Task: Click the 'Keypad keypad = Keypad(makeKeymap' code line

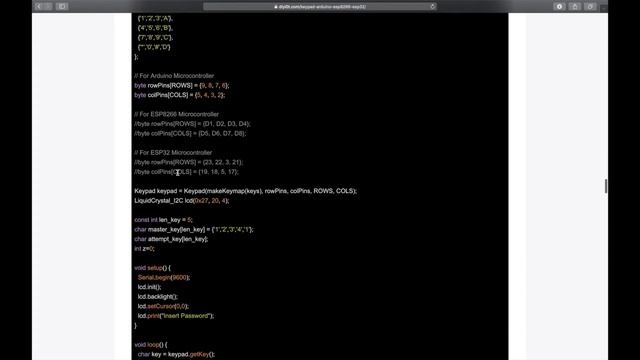Action: [x=245, y=191]
